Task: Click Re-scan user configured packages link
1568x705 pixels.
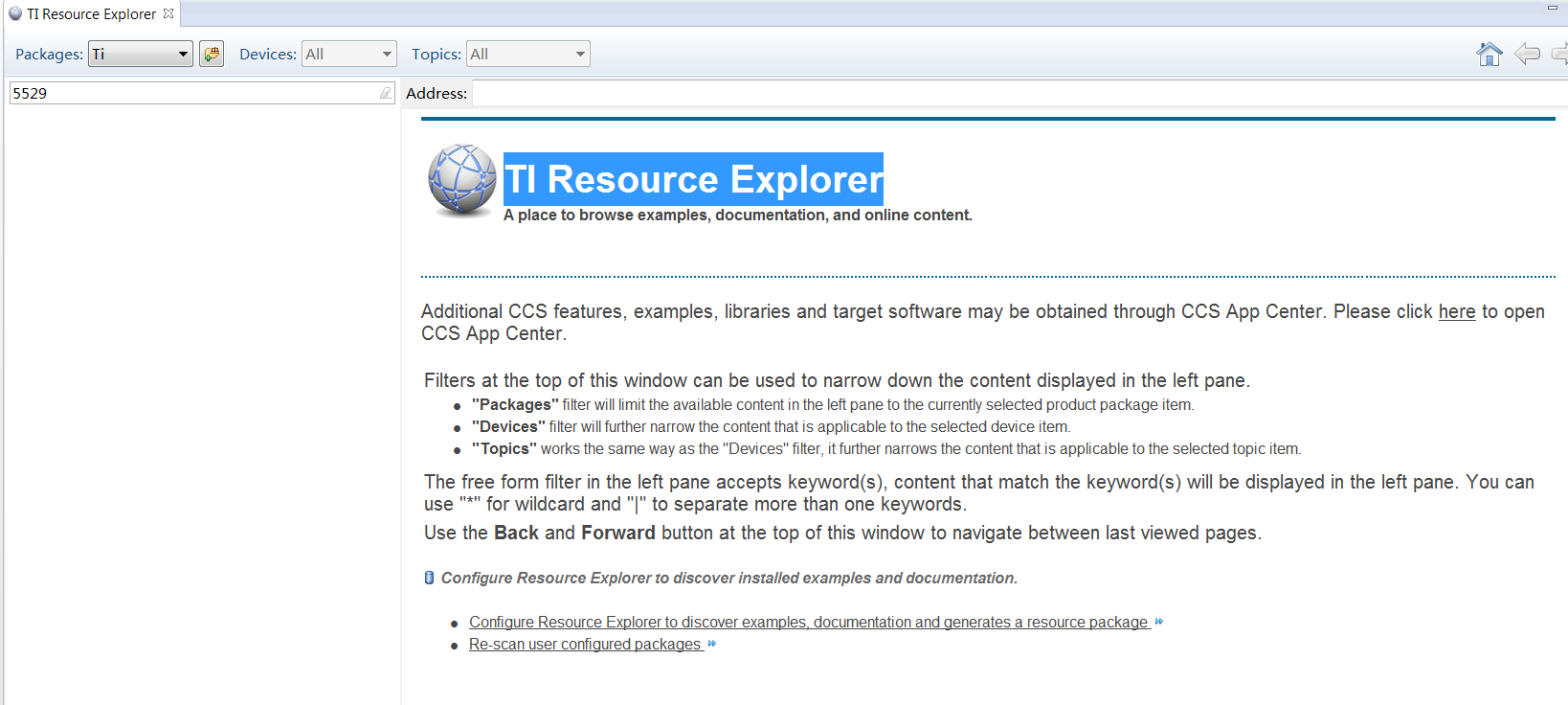Action: click(x=586, y=644)
